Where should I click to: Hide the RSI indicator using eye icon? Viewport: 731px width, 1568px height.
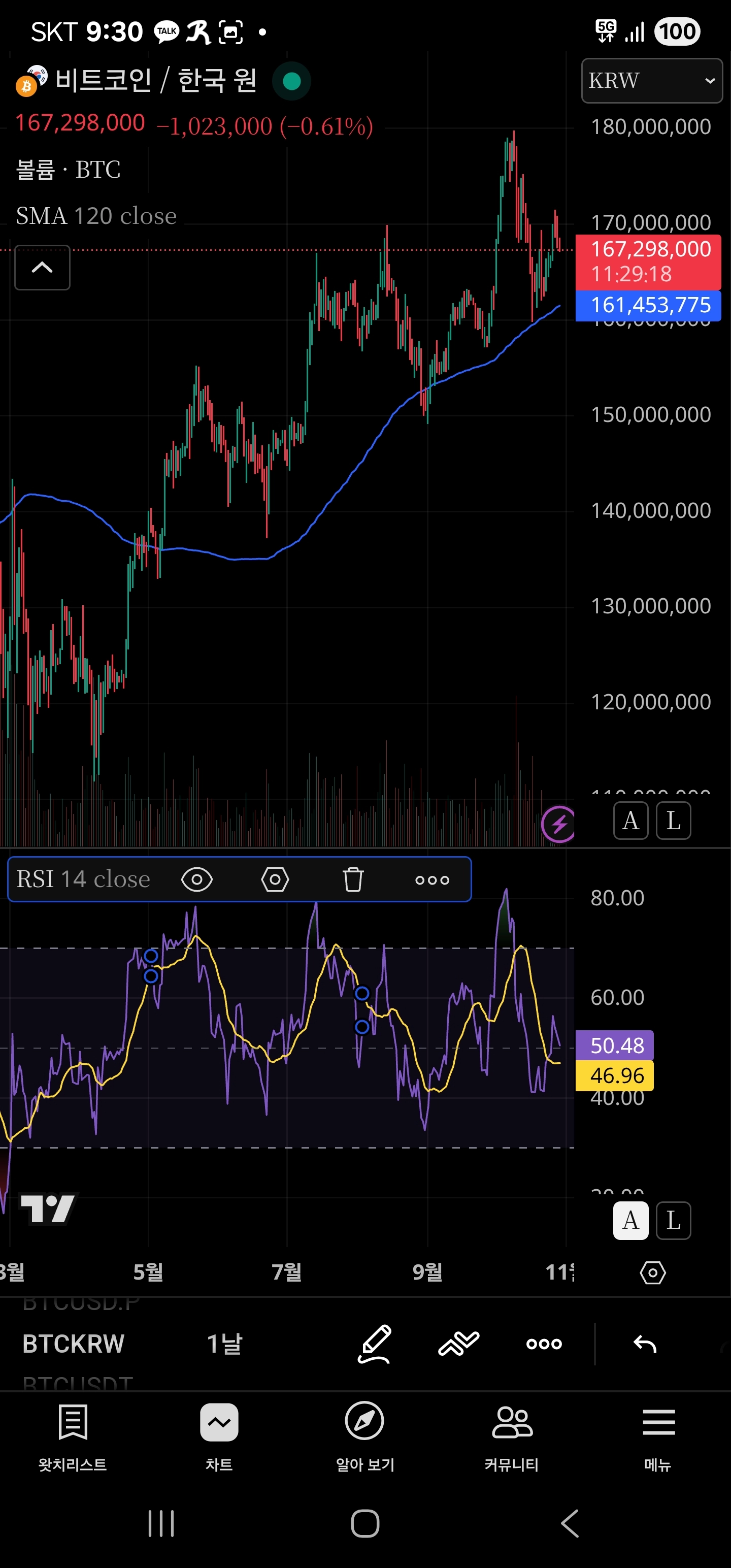[196, 879]
